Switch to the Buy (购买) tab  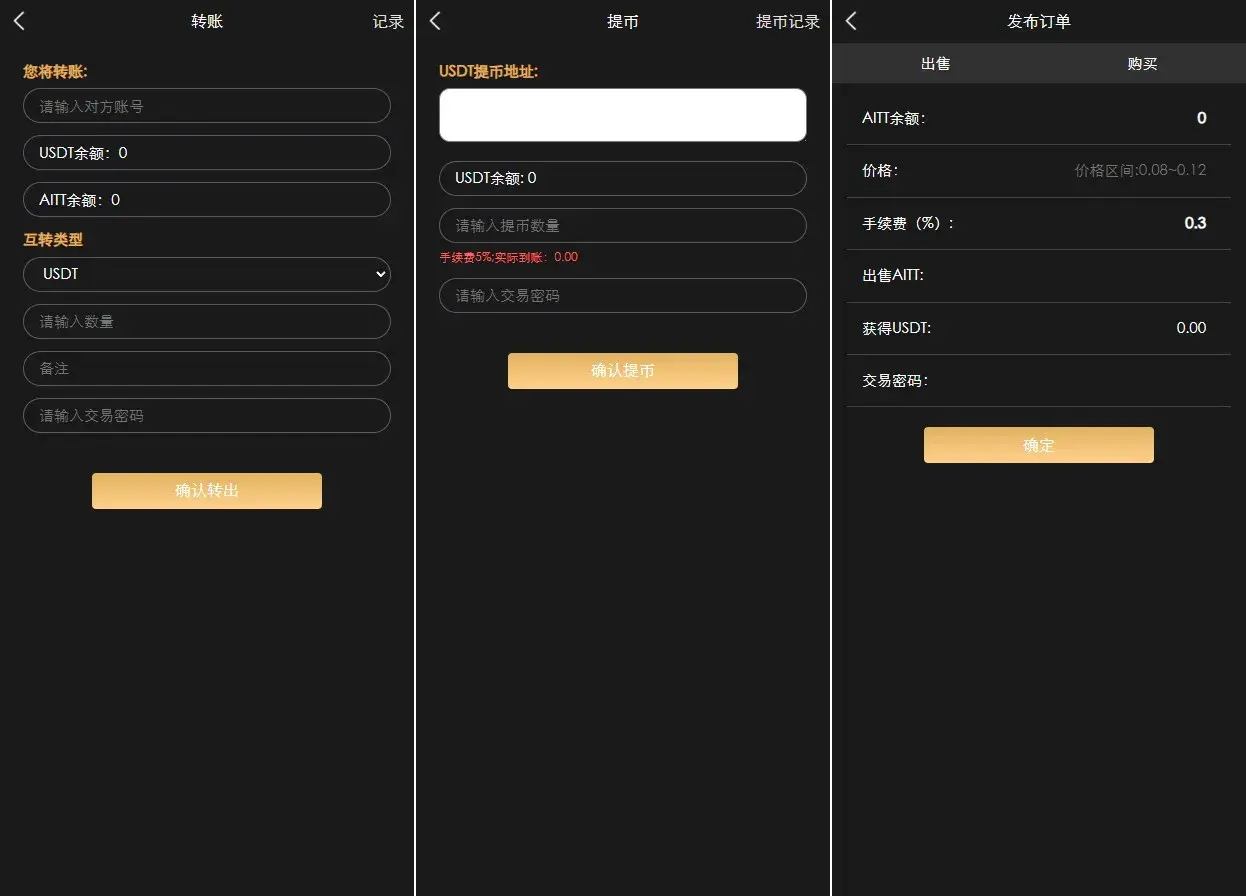[1142, 63]
